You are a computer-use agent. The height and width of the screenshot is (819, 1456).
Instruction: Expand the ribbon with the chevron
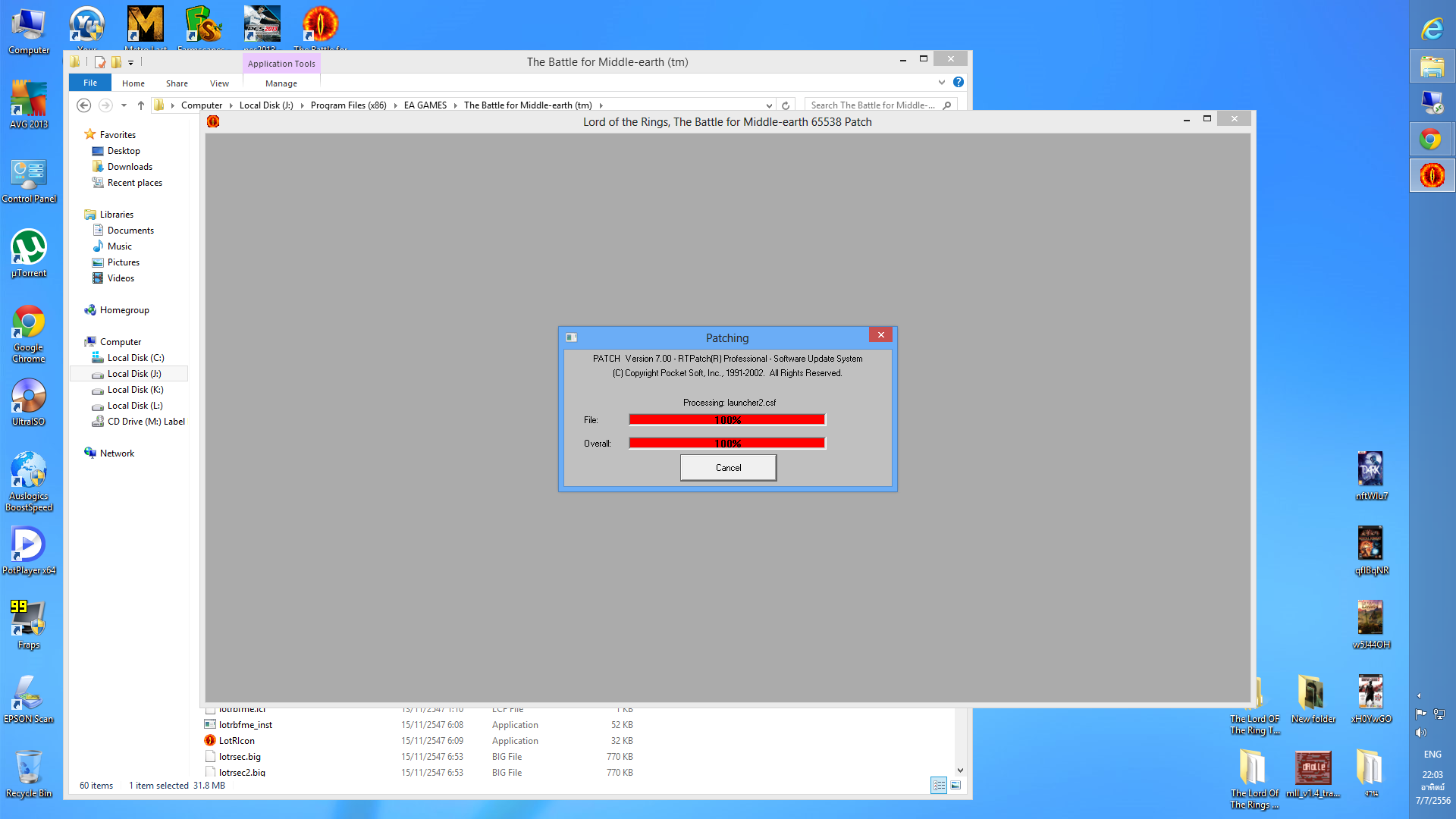[x=942, y=82]
